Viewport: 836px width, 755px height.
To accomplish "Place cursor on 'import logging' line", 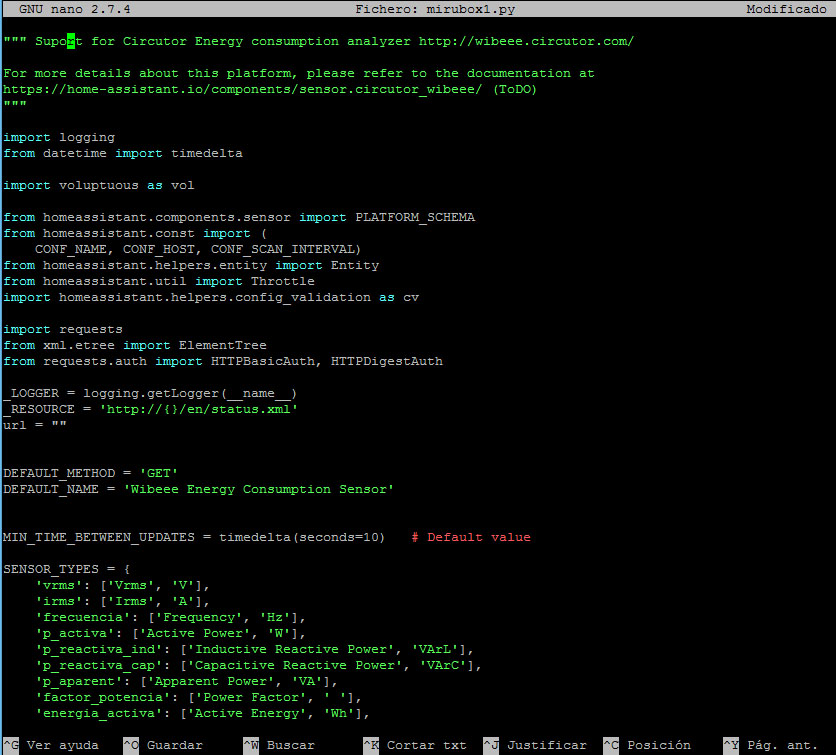I will tap(59, 137).
